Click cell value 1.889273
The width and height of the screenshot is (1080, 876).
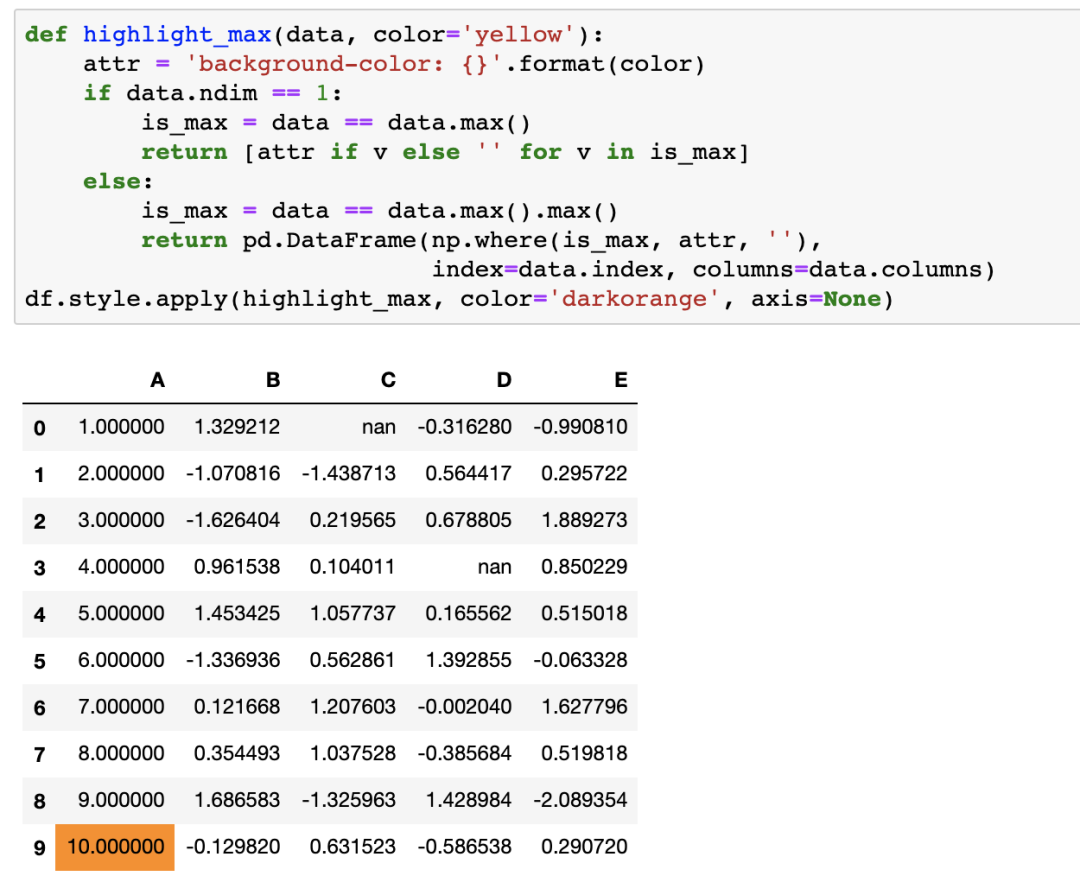click(x=584, y=520)
